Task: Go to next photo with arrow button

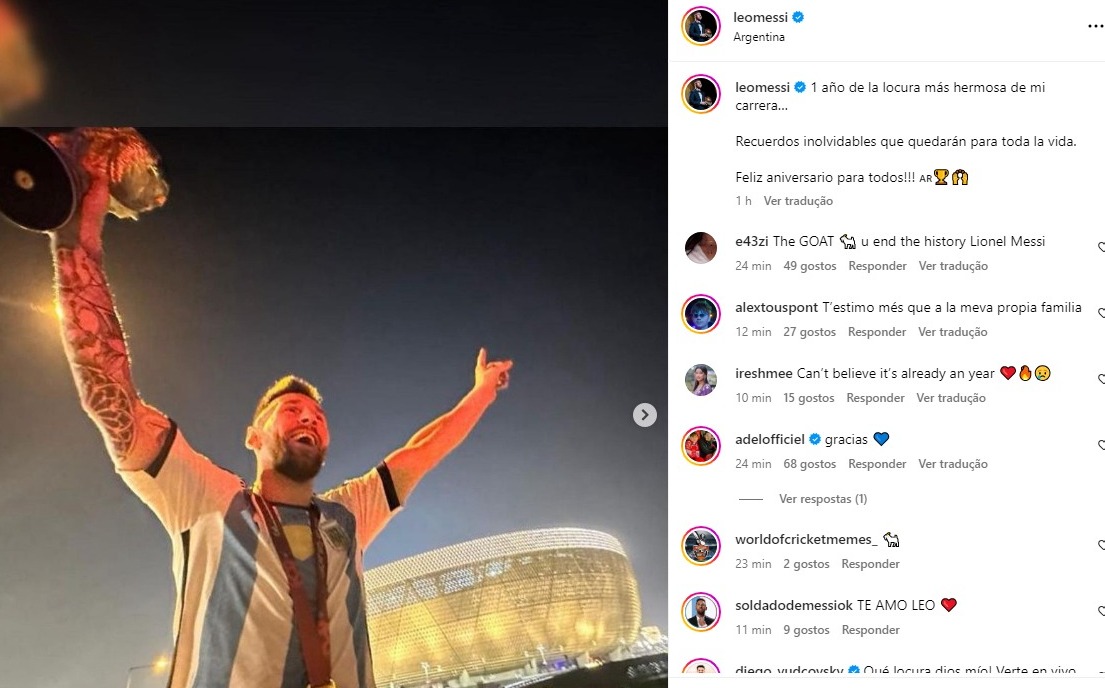Action: click(644, 415)
